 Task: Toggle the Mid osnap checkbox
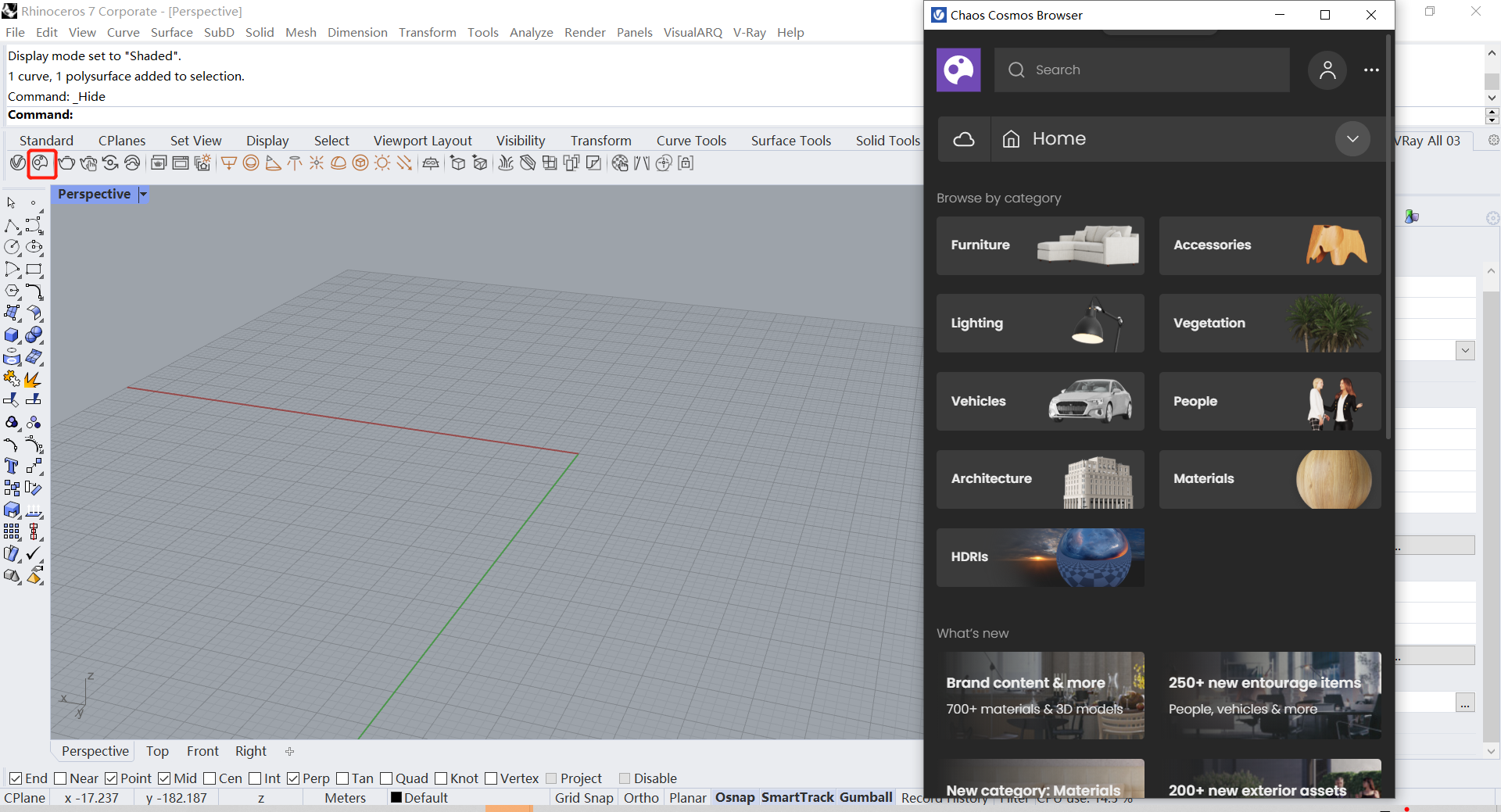click(x=164, y=778)
